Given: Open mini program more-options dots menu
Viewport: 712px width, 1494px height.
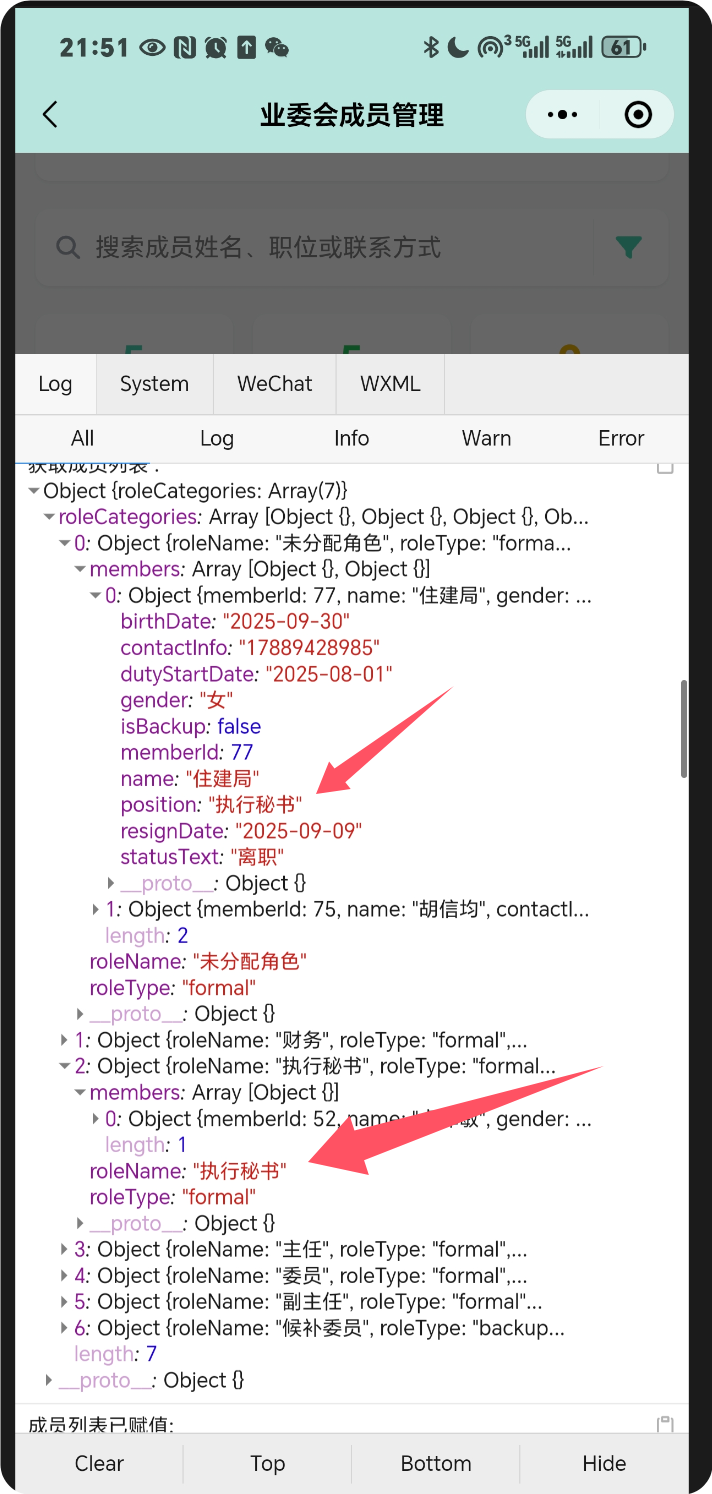Looking at the screenshot, I should coord(562,115).
